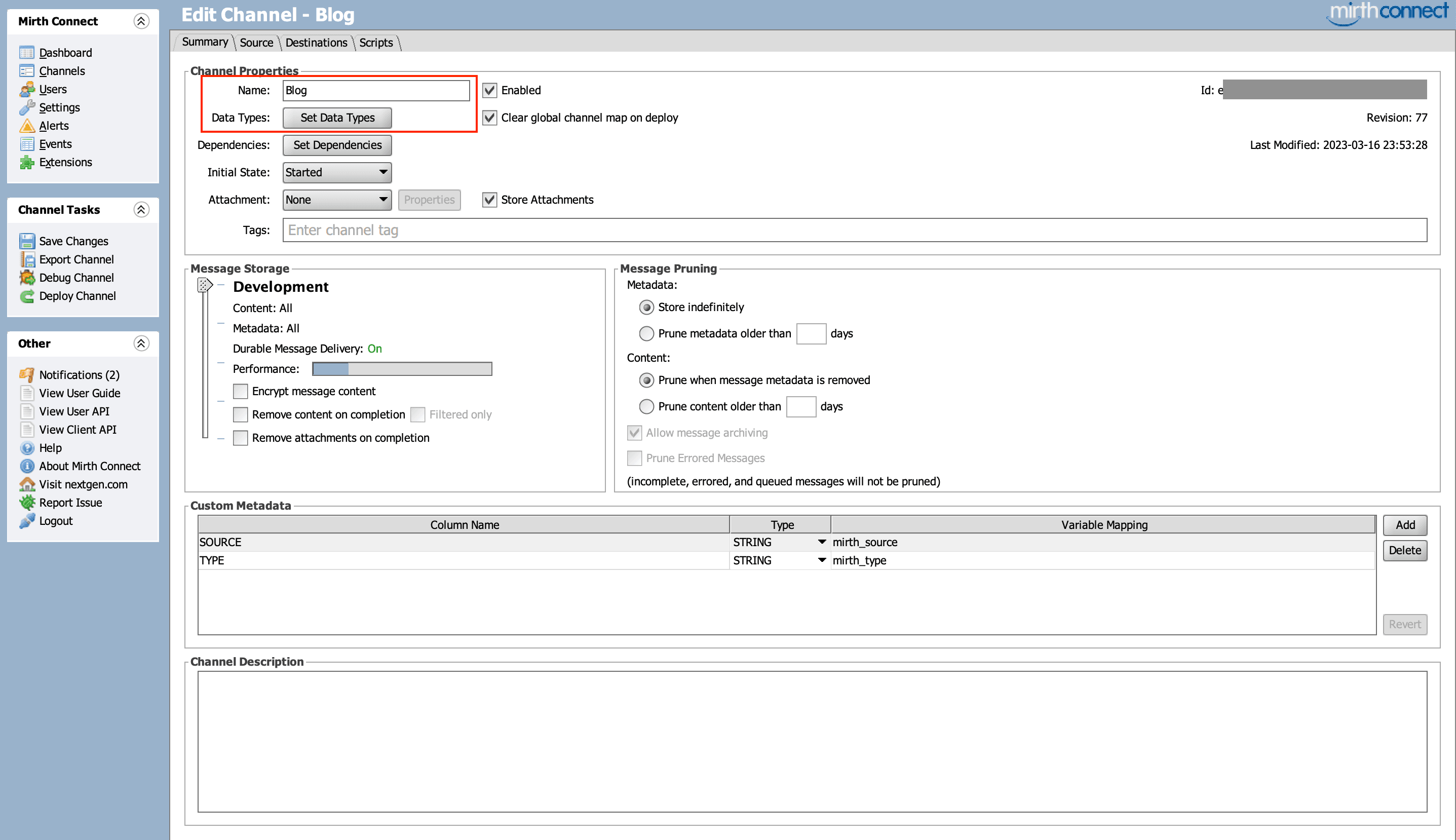Screen dimensions: 1456x840
Task: Open the Destinations tab
Action: 316,43
